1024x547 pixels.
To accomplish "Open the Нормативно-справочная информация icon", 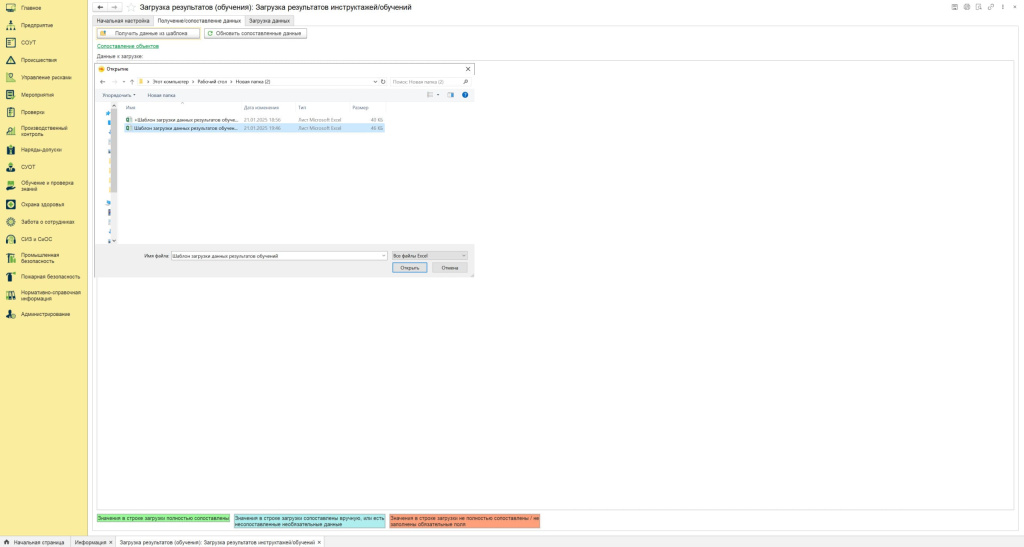I will (x=10, y=296).
